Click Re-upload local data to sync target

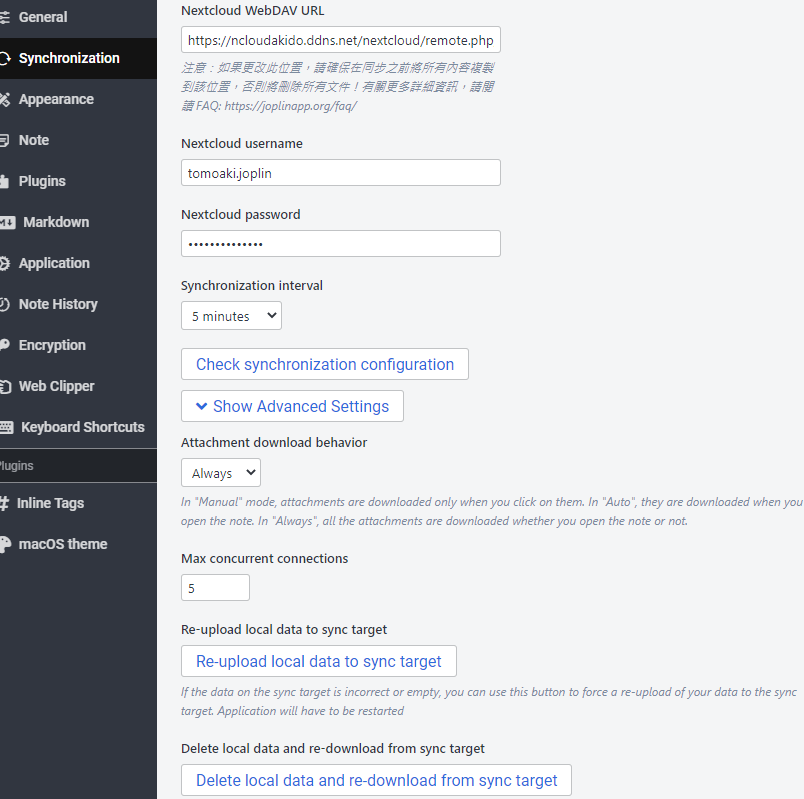point(318,661)
